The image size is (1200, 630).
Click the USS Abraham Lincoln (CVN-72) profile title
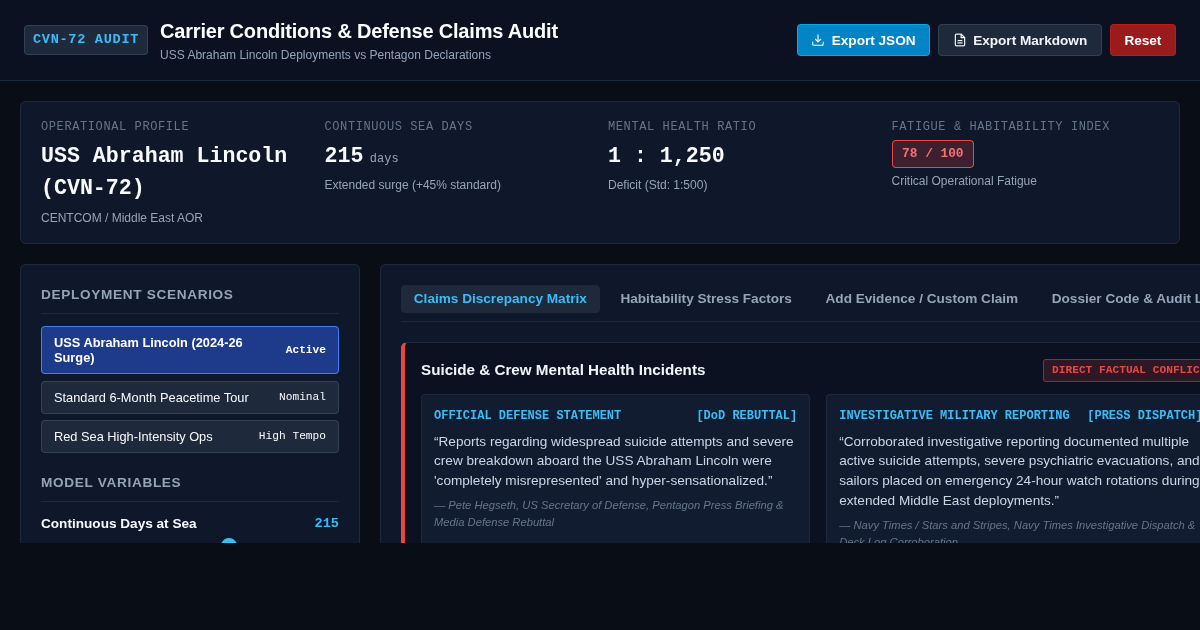[x=164, y=172]
